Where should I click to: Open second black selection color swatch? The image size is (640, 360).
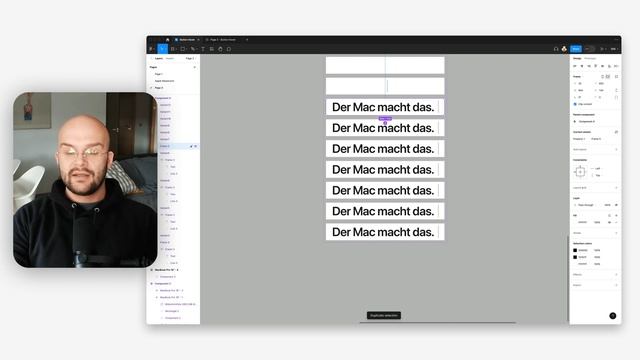click(x=575, y=257)
